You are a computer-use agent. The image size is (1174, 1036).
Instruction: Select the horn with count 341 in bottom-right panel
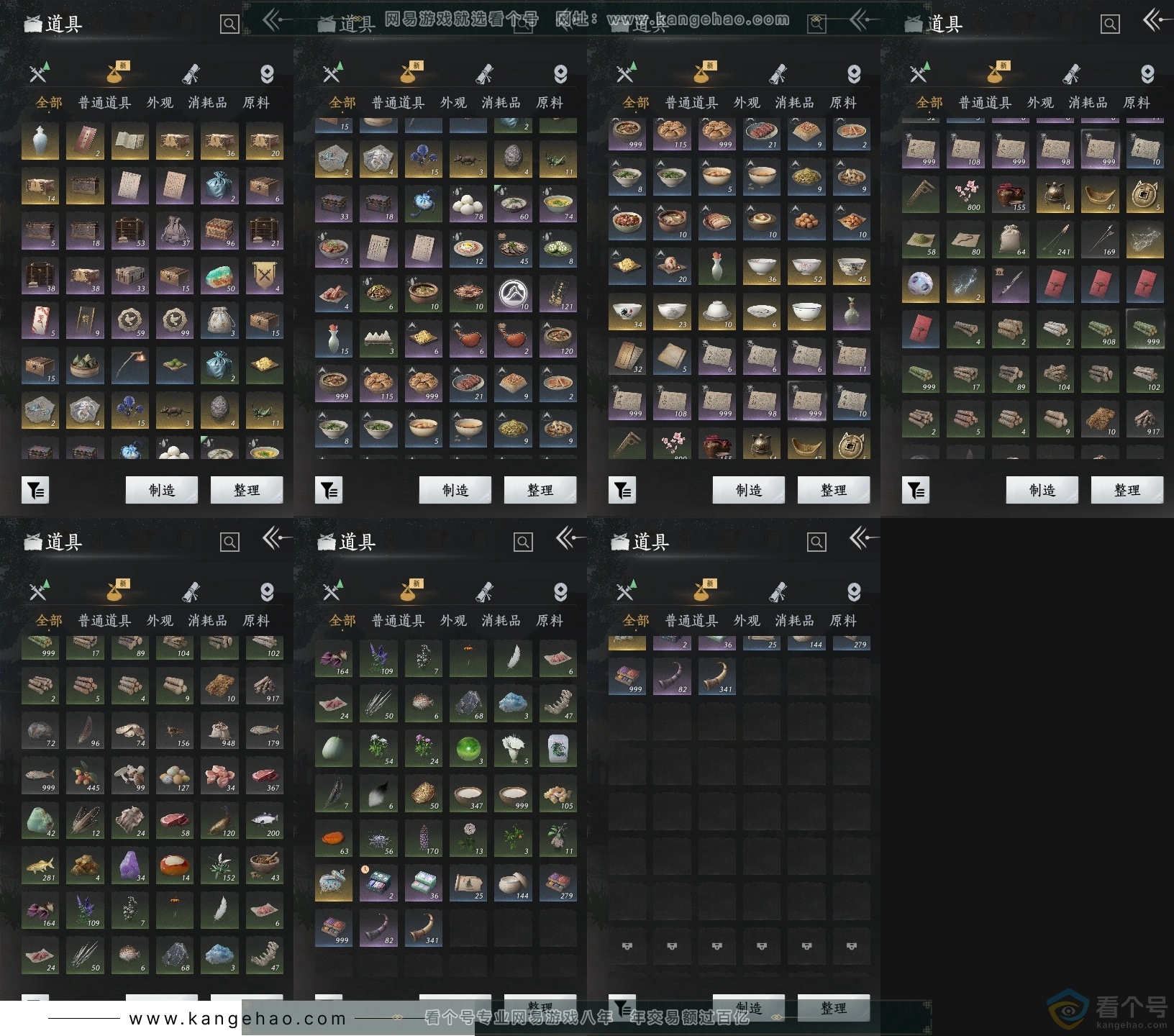(716, 677)
